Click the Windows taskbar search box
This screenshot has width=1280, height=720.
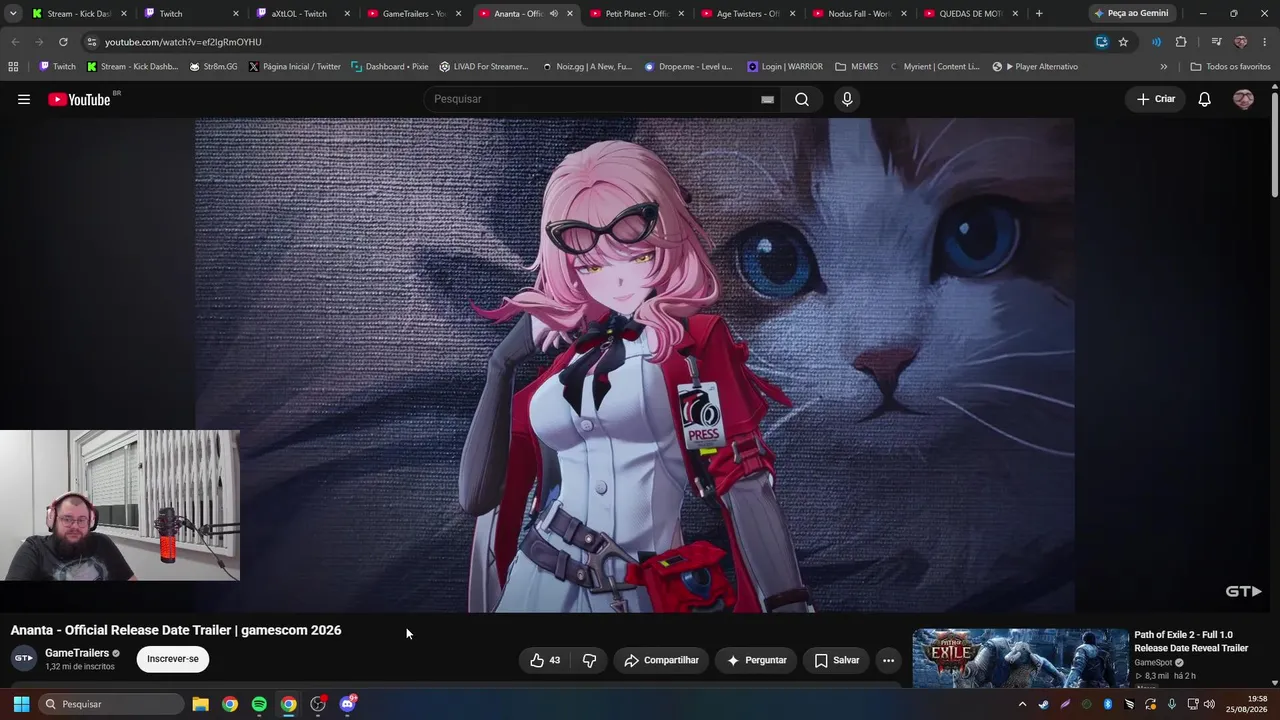pyautogui.click(x=113, y=704)
